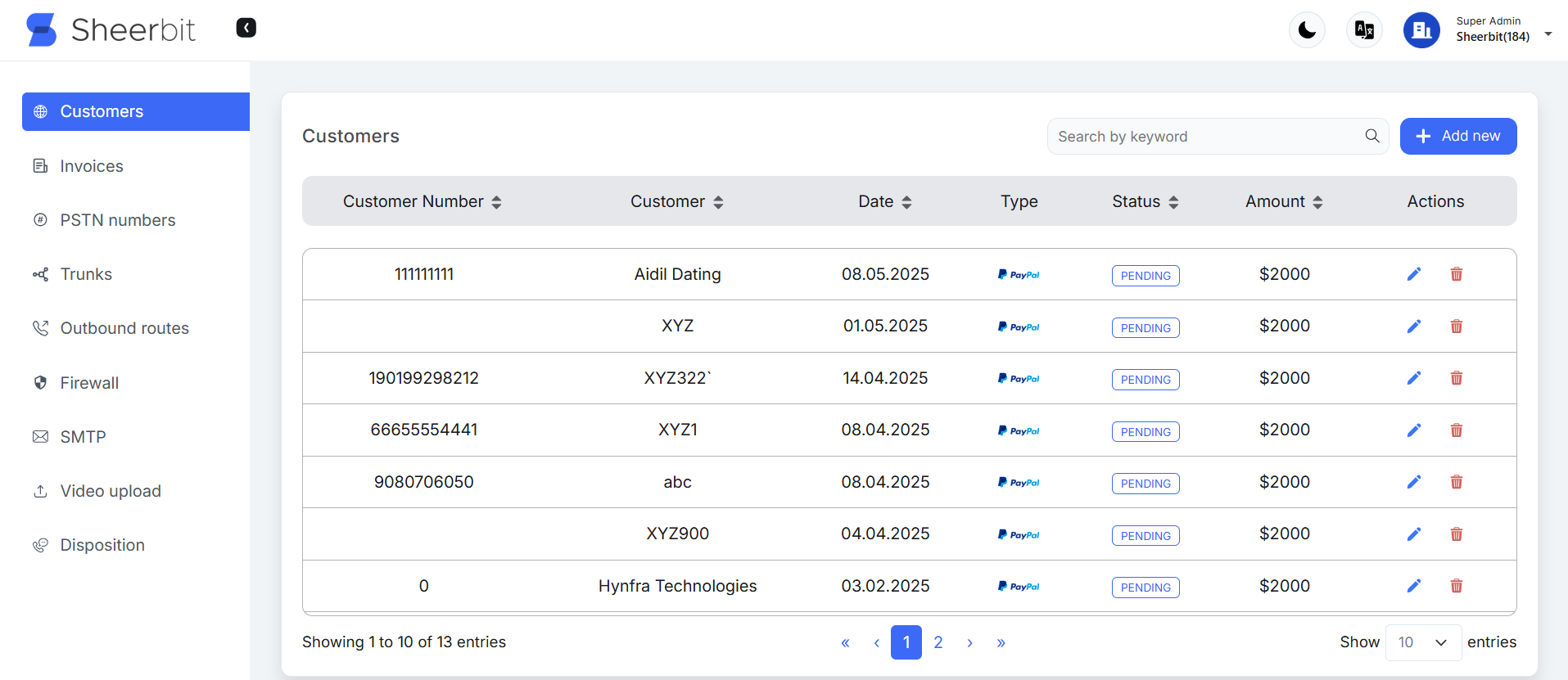Viewport: 1568px width, 680px height.
Task: Click pencil icon for Hynfra Technologies
Action: point(1413,586)
